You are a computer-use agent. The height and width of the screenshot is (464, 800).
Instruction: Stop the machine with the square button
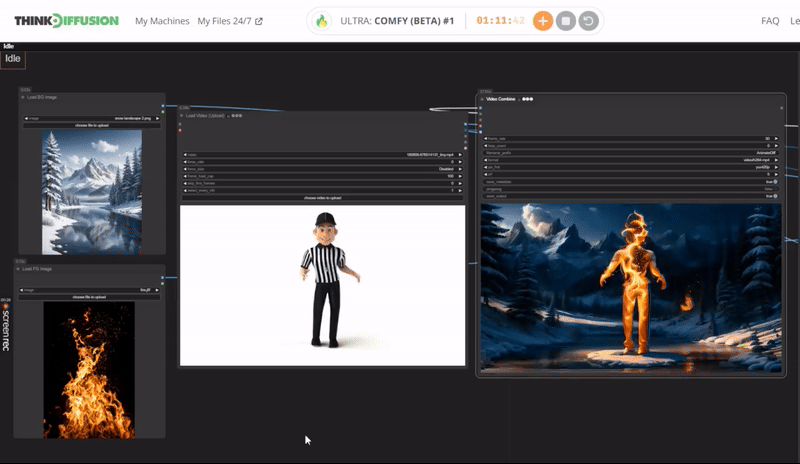pos(565,21)
